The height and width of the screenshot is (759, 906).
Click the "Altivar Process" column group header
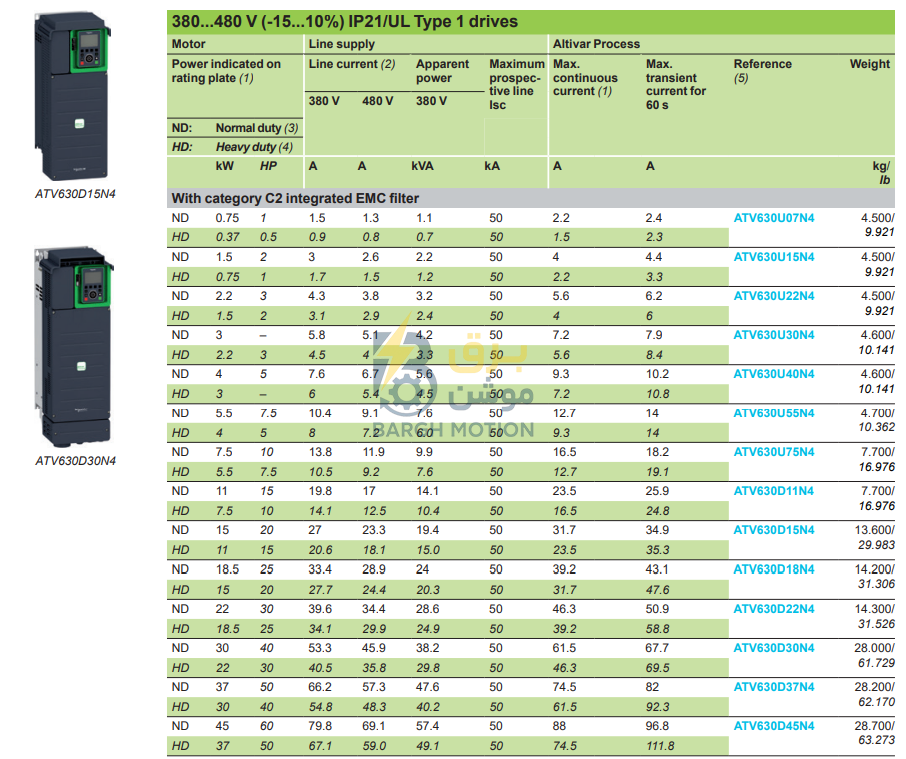click(x=596, y=44)
